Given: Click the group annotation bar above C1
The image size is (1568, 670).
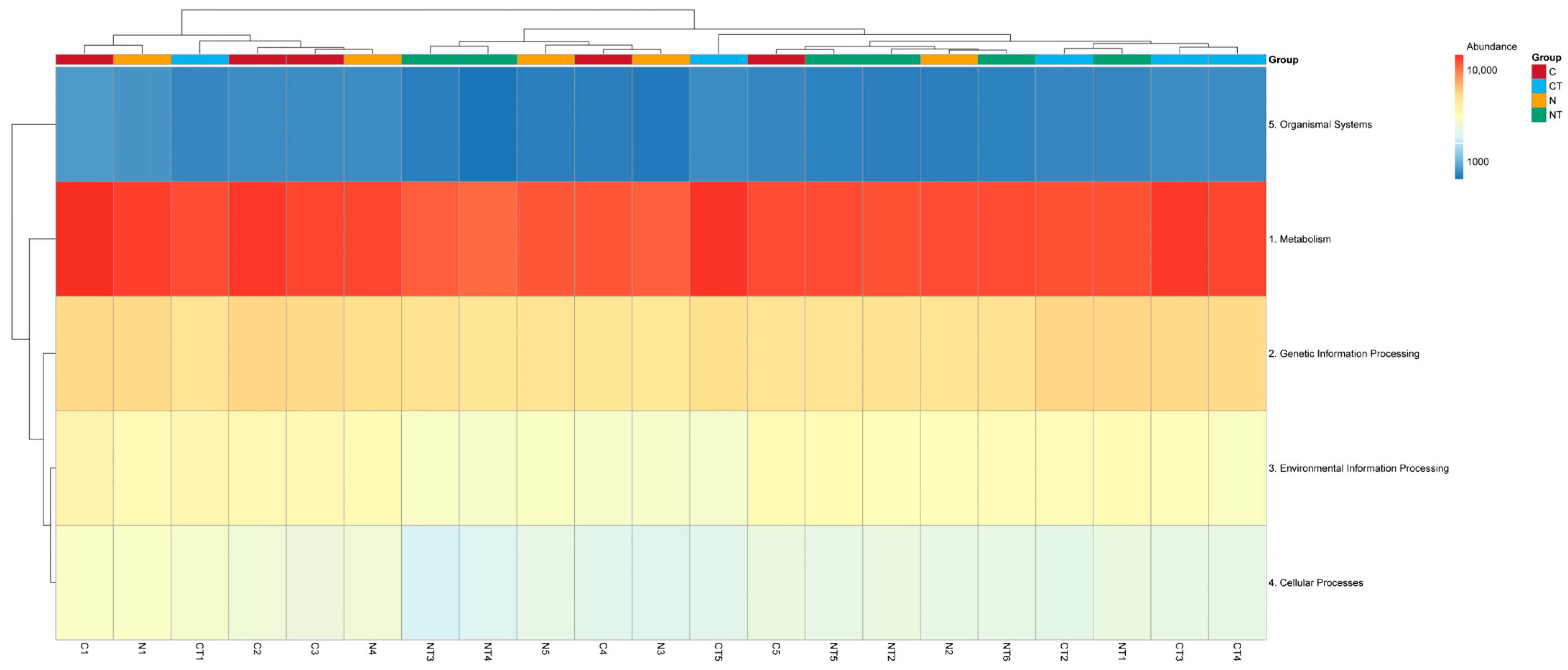Looking at the screenshot, I should pyautogui.click(x=85, y=60).
